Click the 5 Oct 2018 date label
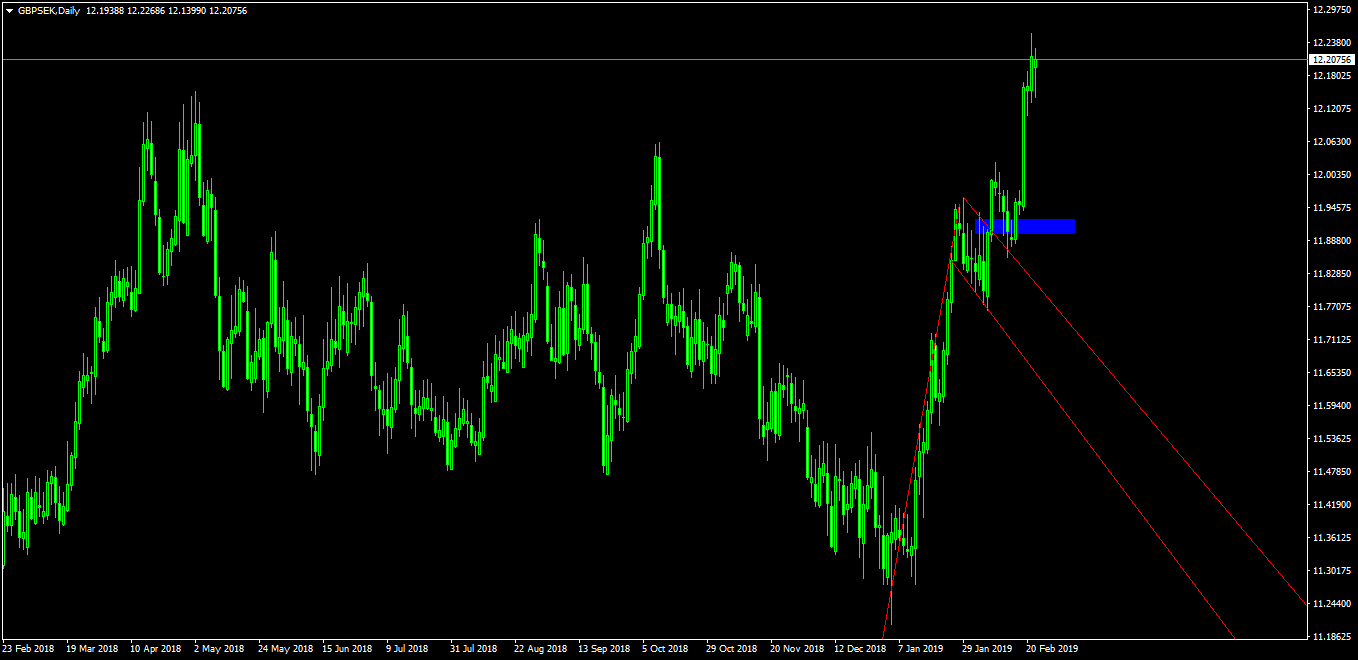Viewport: 1358px width, 660px height. 666,648
